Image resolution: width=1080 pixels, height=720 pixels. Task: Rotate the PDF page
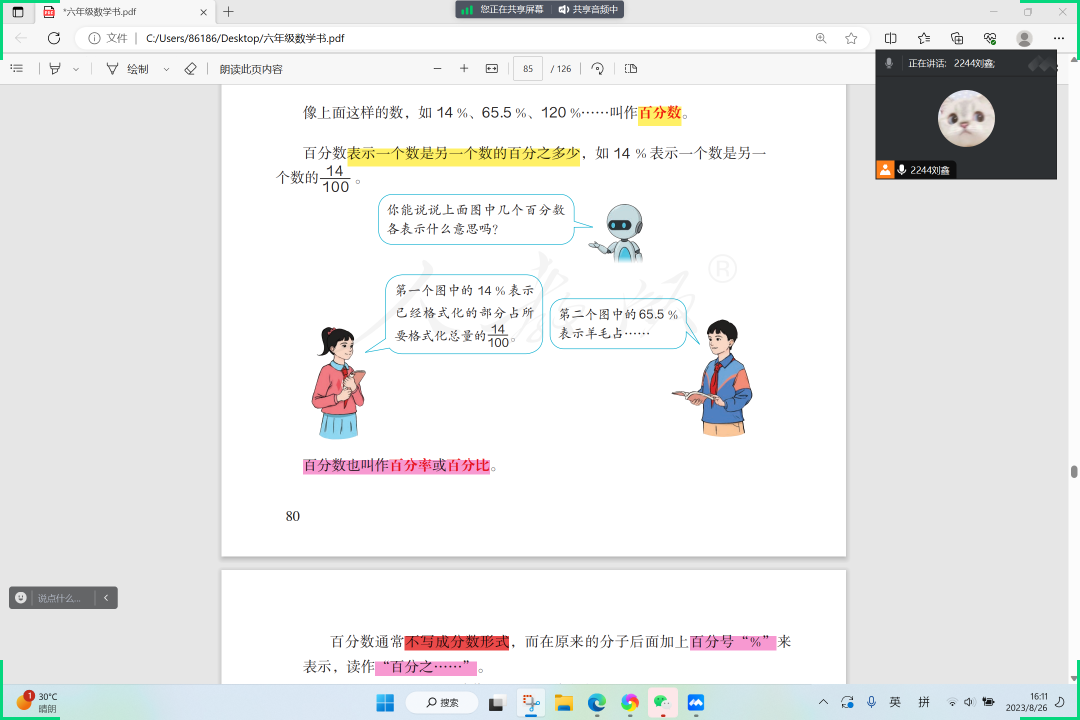598,69
